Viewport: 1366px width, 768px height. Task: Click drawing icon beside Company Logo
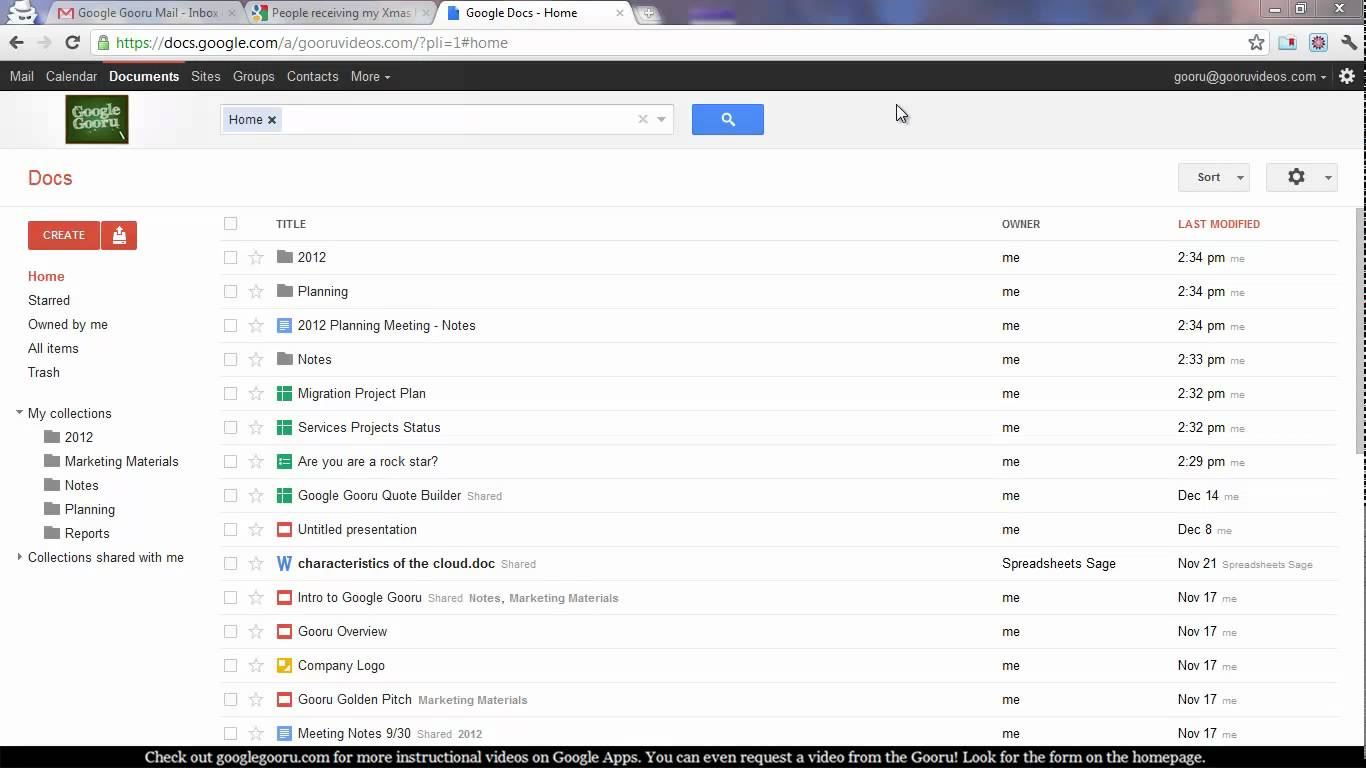[284, 665]
